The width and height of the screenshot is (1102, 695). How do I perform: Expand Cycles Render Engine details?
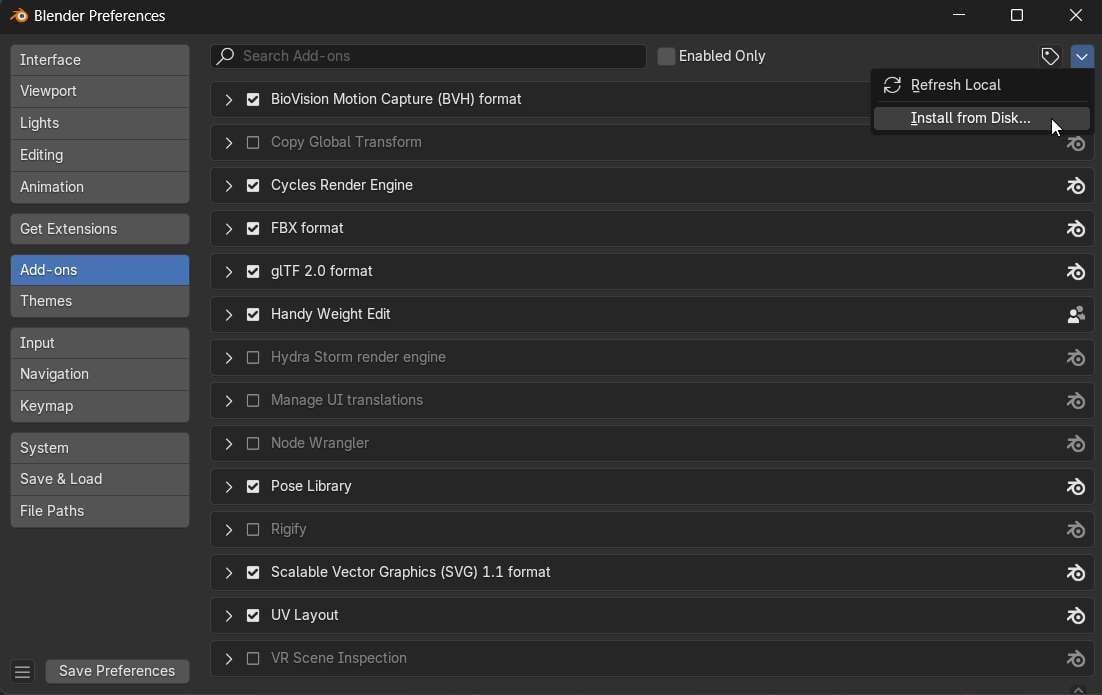pyautogui.click(x=228, y=186)
